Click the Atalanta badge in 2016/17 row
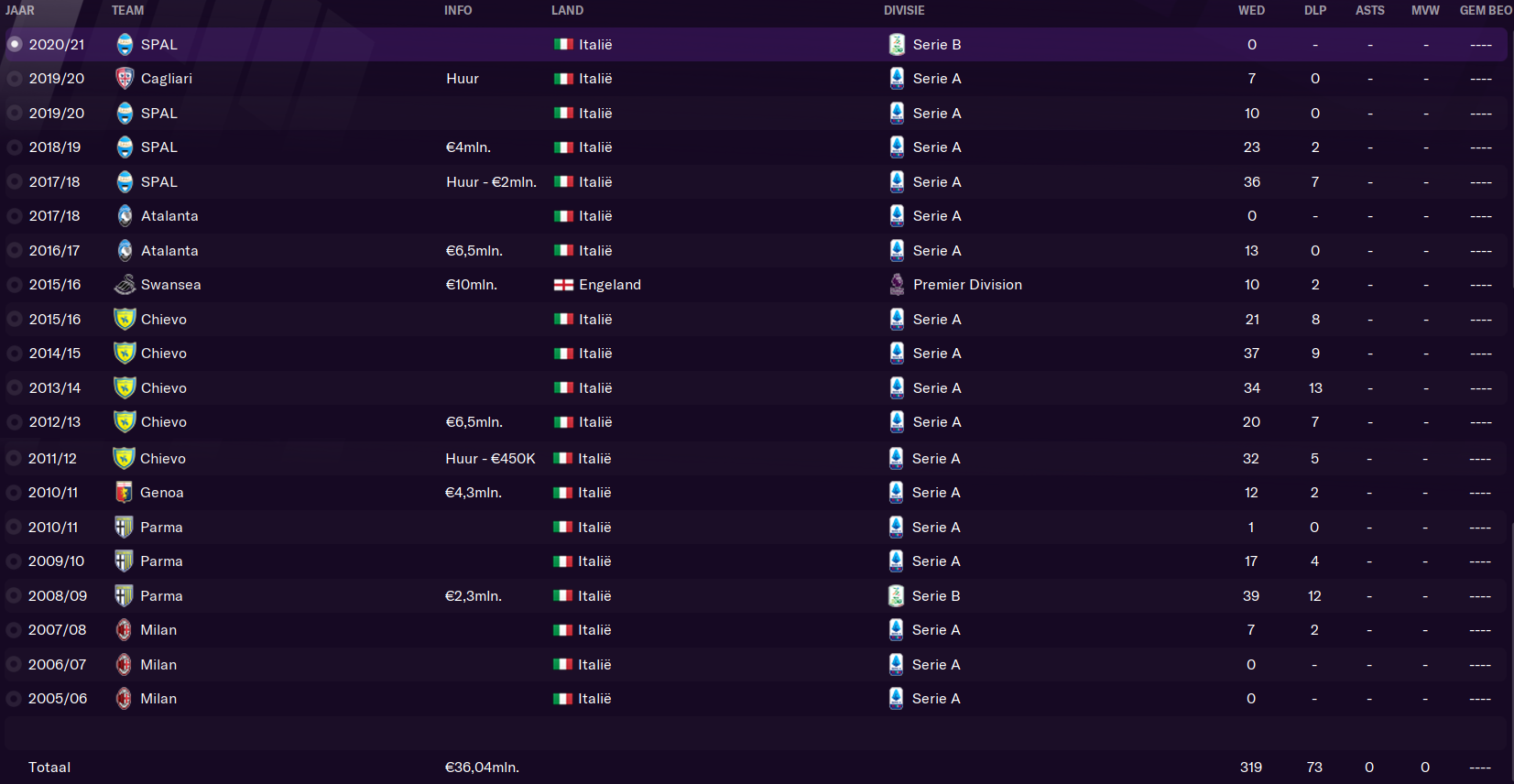The image size is (1514, 784). tap(125, 250)
